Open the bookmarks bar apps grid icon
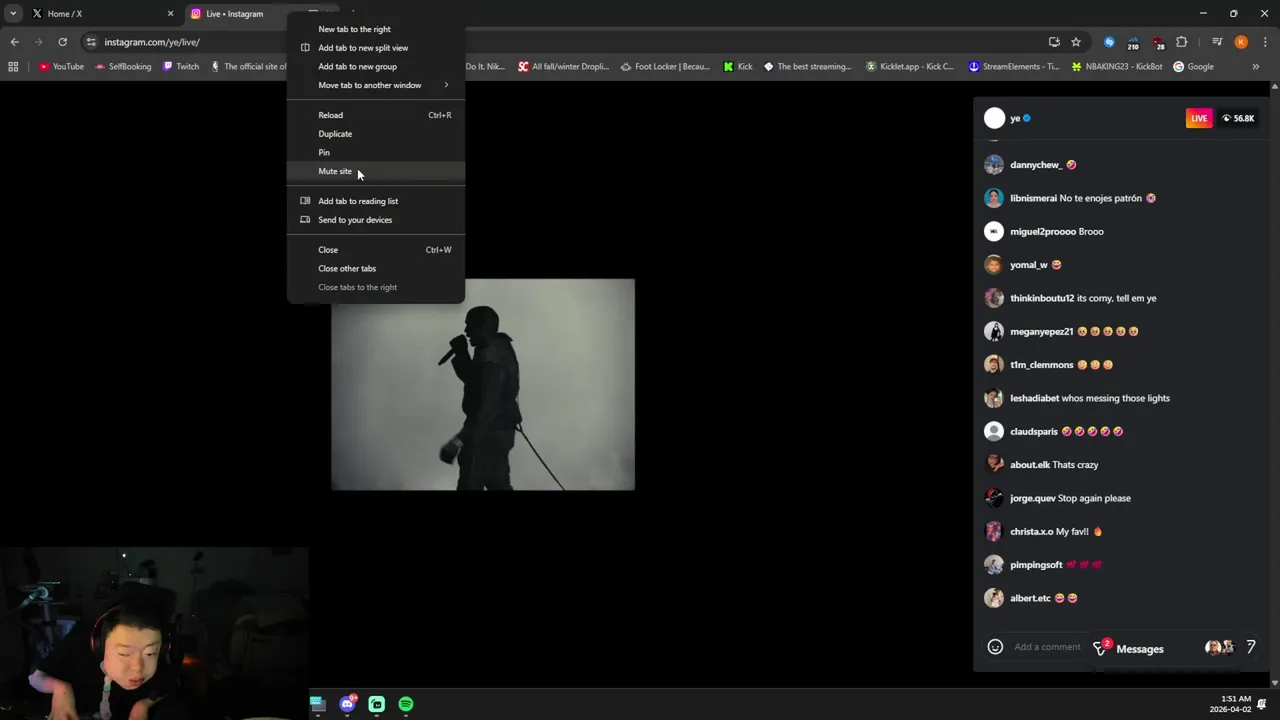This screenshot has height=720, width=1280. click(13, 67)
